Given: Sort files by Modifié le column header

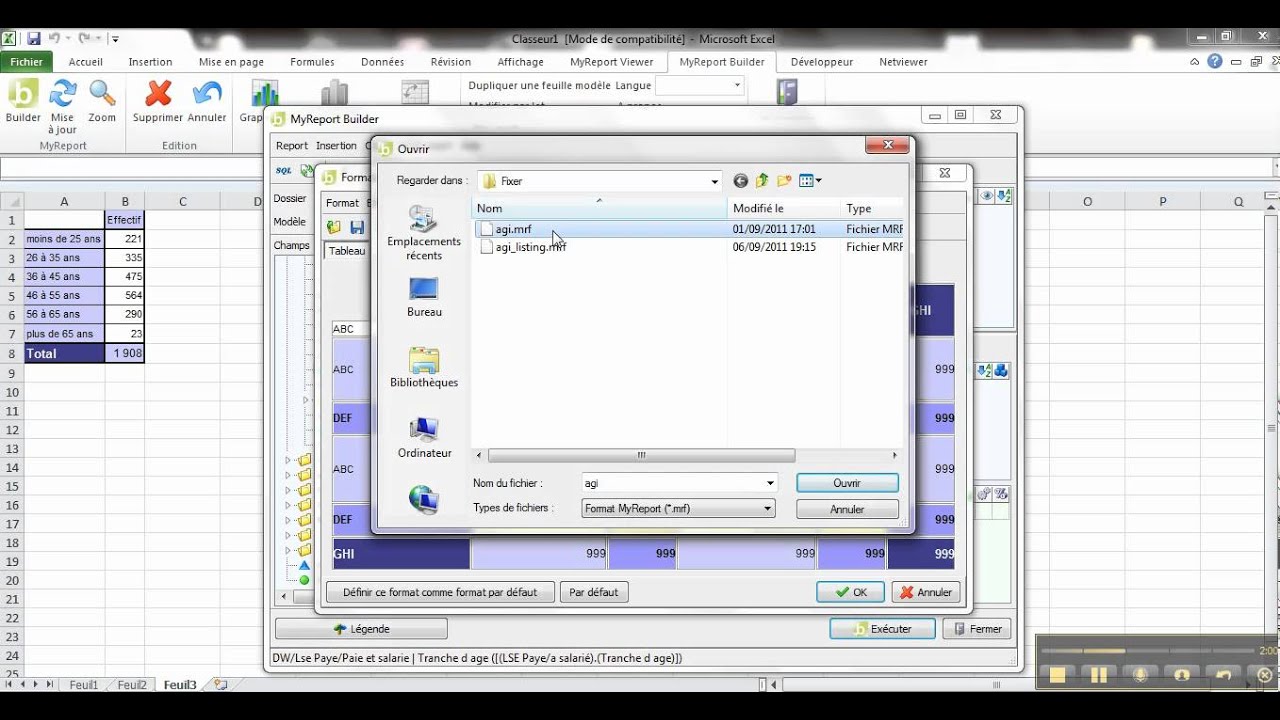Looking at the screenshot, I should tap(783, 208).
